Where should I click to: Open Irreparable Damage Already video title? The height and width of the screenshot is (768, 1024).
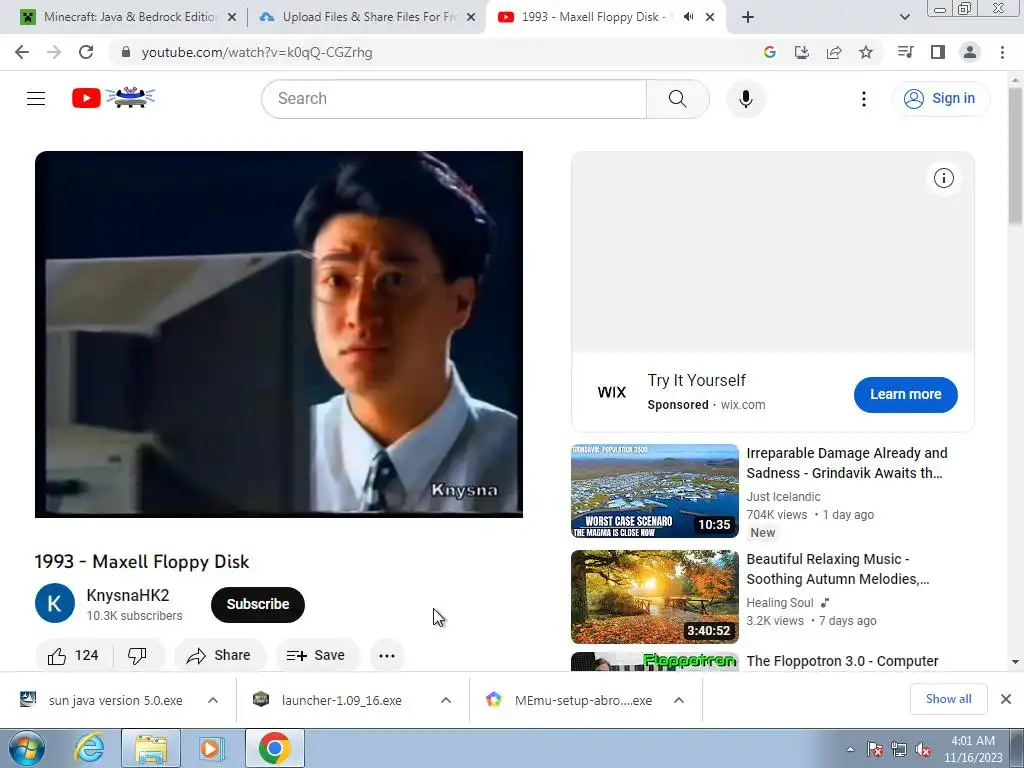click(x=847, y=463)
